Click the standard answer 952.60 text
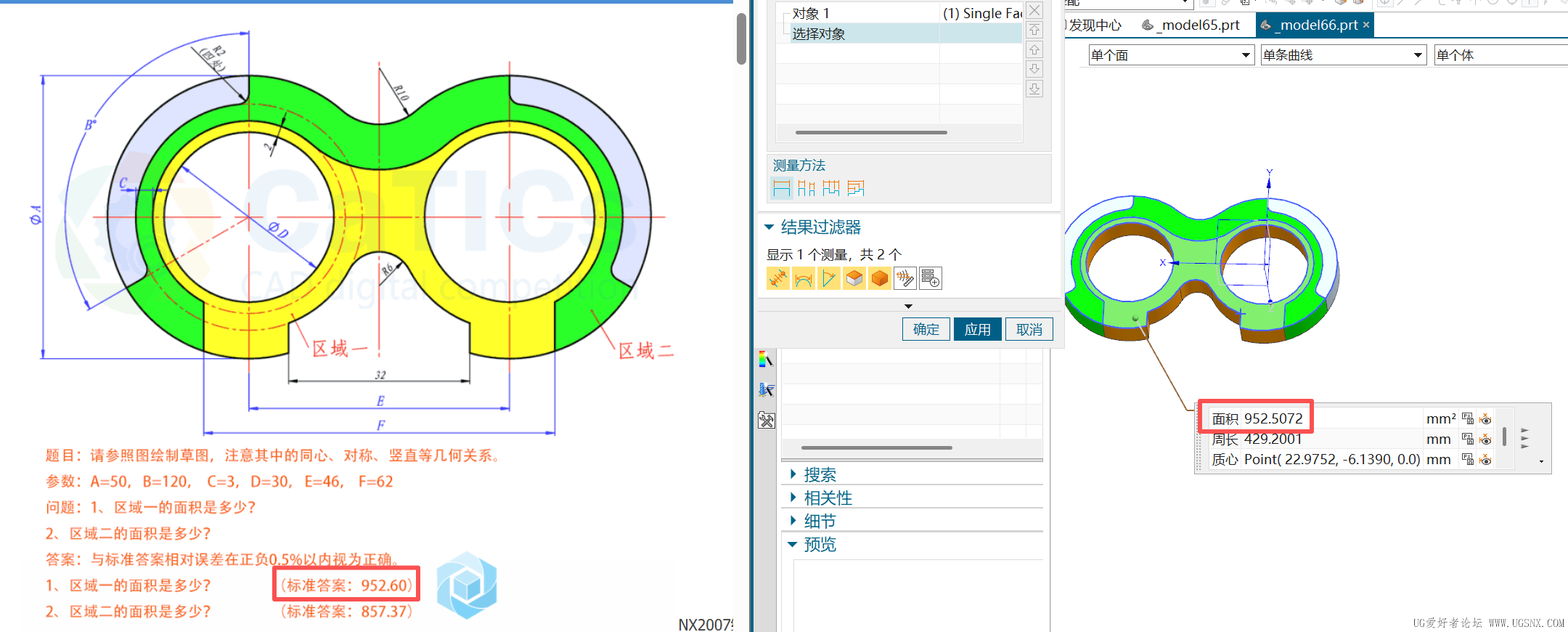This screenshot has height=632, width=1568. click(346, 586)
